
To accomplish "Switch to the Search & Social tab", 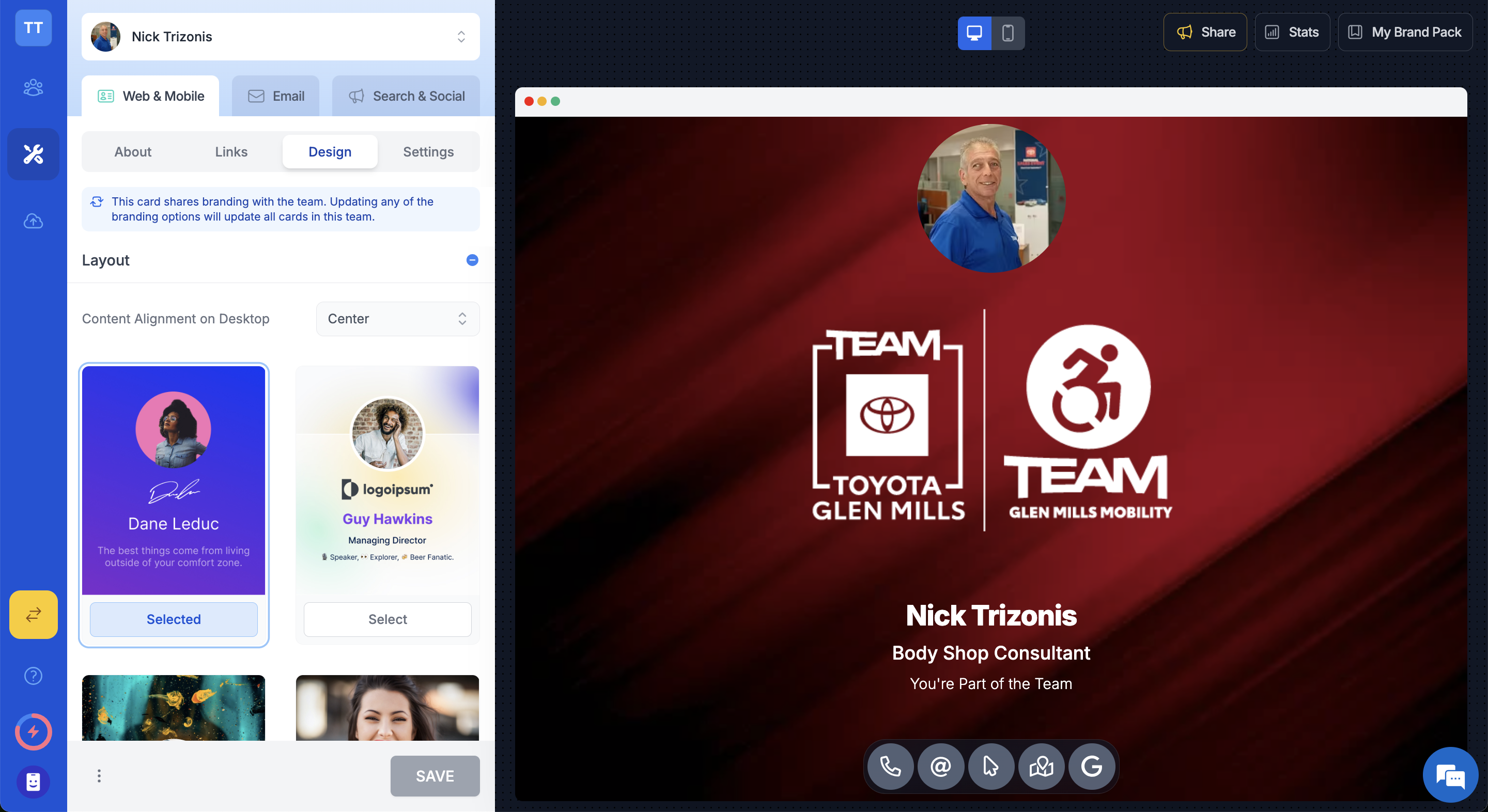I will pyautogui.click(x=406, y=96).
